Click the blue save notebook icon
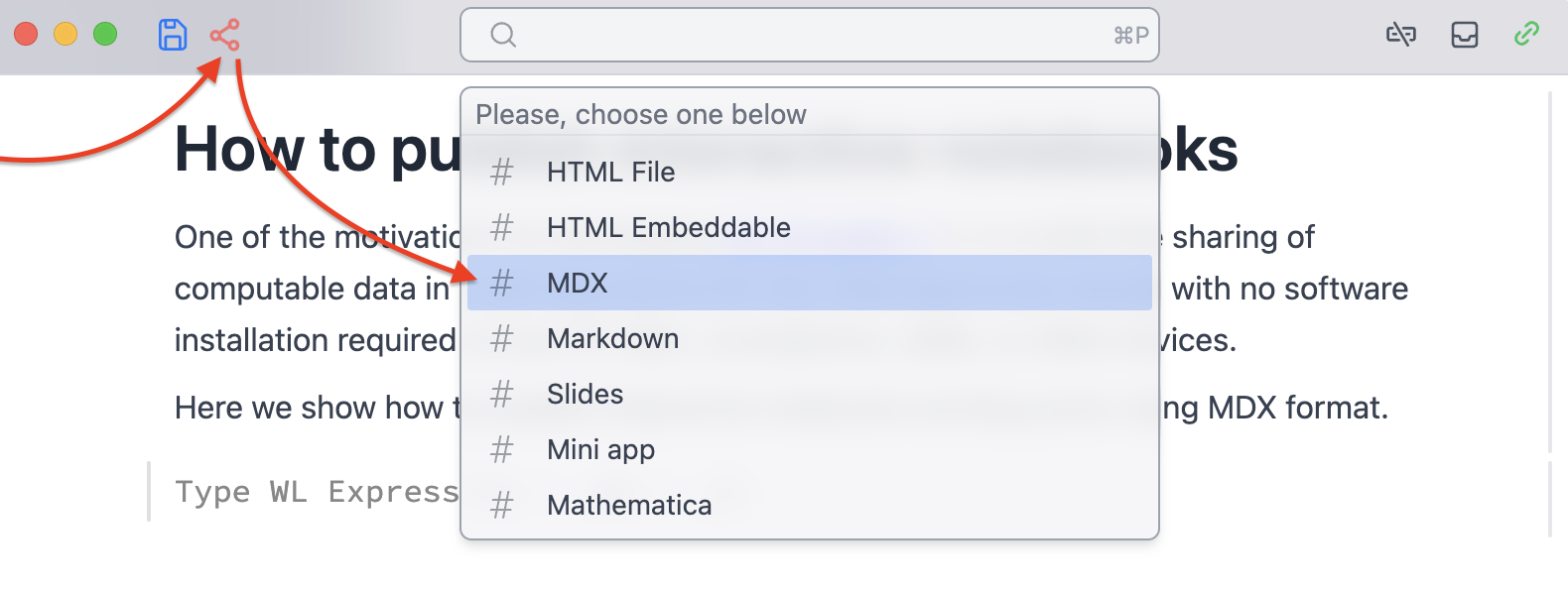1568x595 pixels. tap(173, 35)
